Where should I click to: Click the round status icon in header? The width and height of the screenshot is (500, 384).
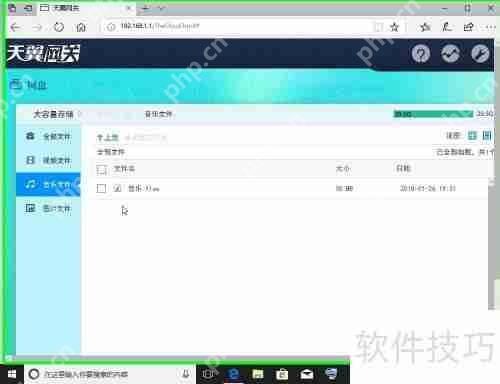[450, 53]
